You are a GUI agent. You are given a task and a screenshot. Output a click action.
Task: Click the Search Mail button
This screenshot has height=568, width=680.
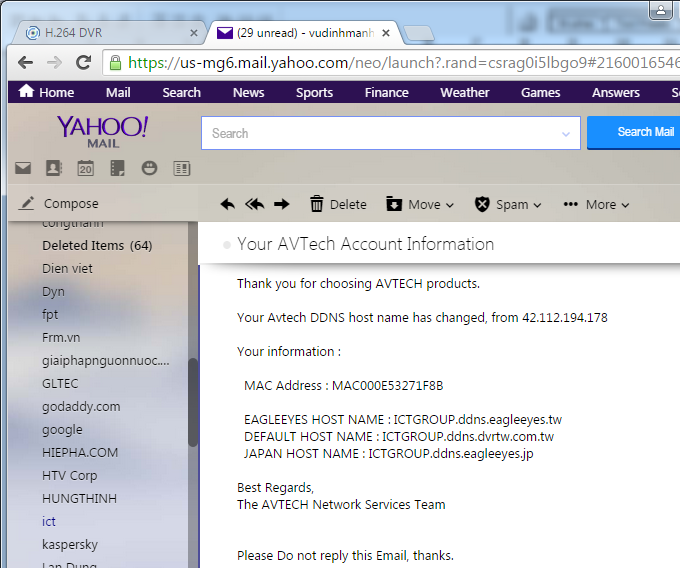click(x=634, y=132)
